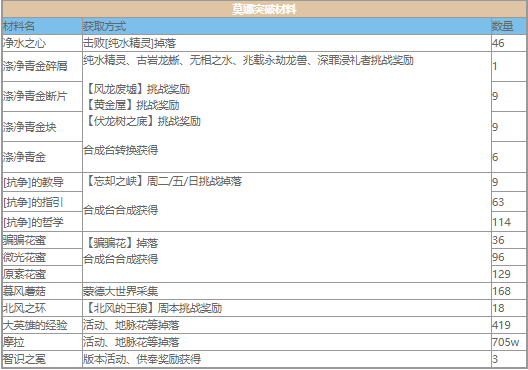The width and height of the screenshot is (528, 370).
Task: Click the '获取方式' column header
Action: 287,26
